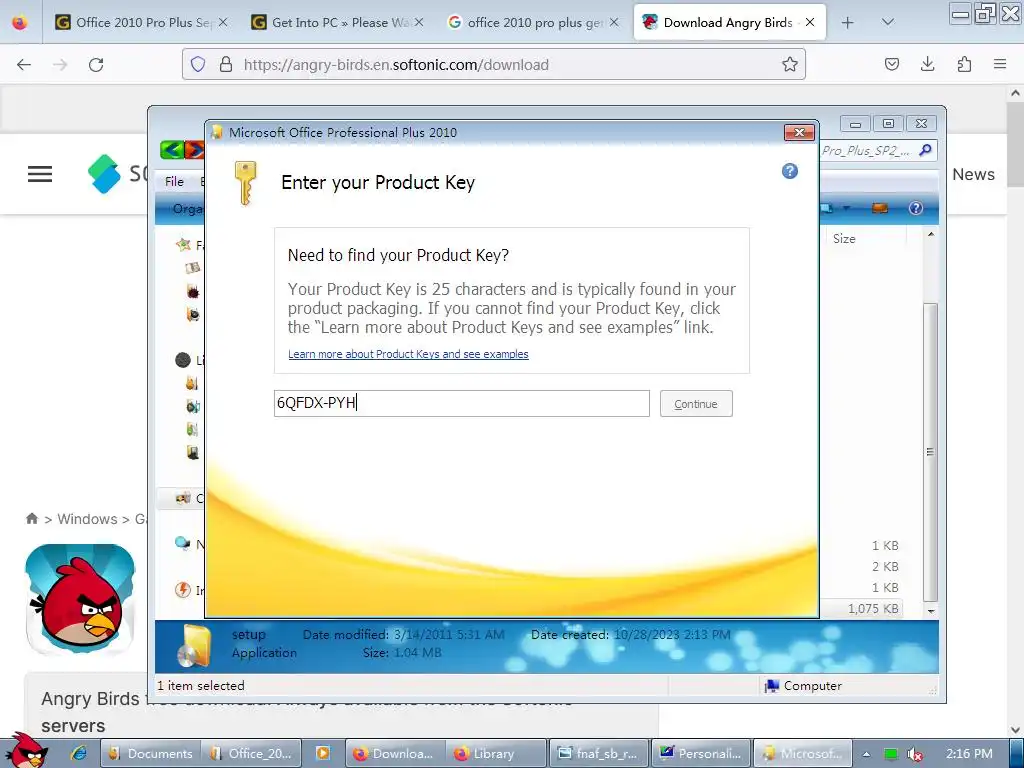
Task: Switch to the Library Firefox taskbar button
Action: pos(495,754)
